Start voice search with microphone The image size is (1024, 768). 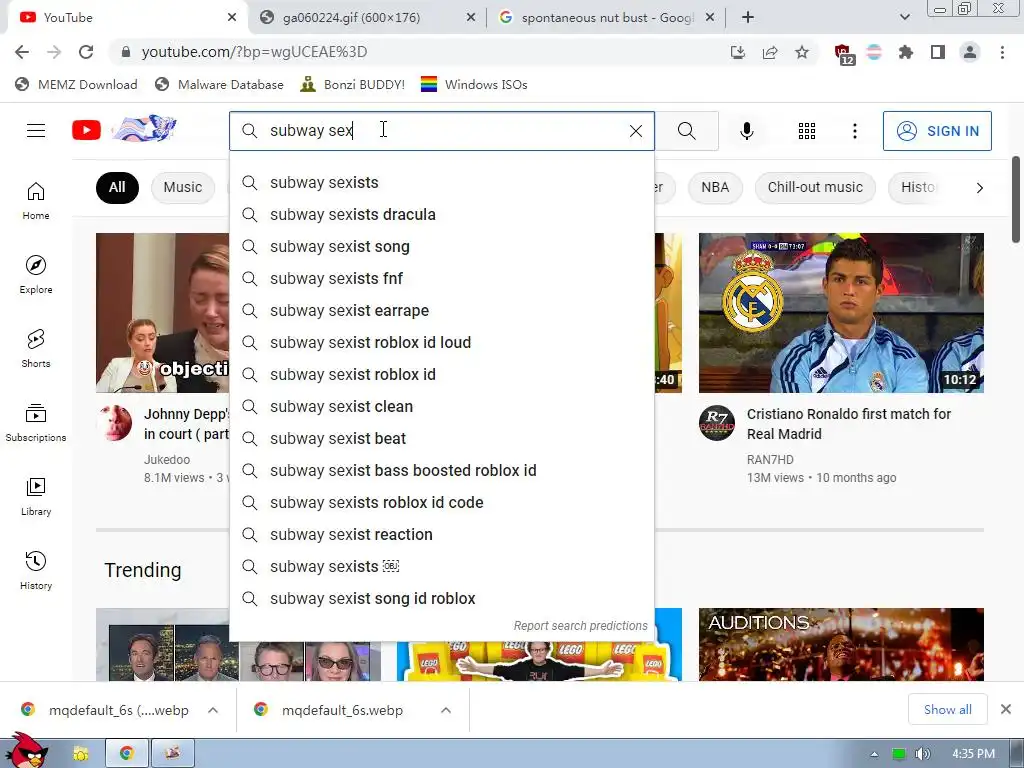tap(746, 131)
